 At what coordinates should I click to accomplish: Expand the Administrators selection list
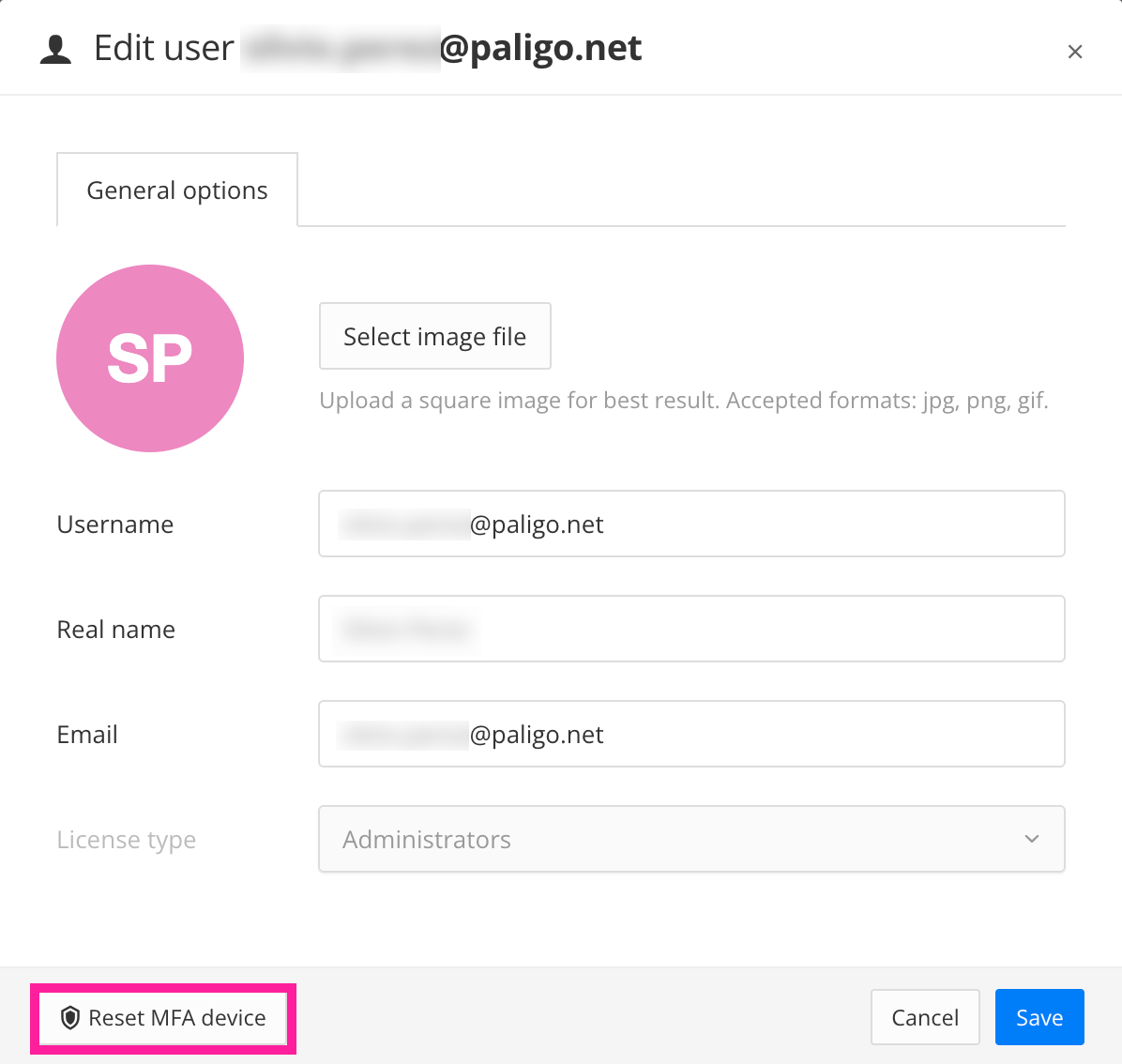(691, 839)
